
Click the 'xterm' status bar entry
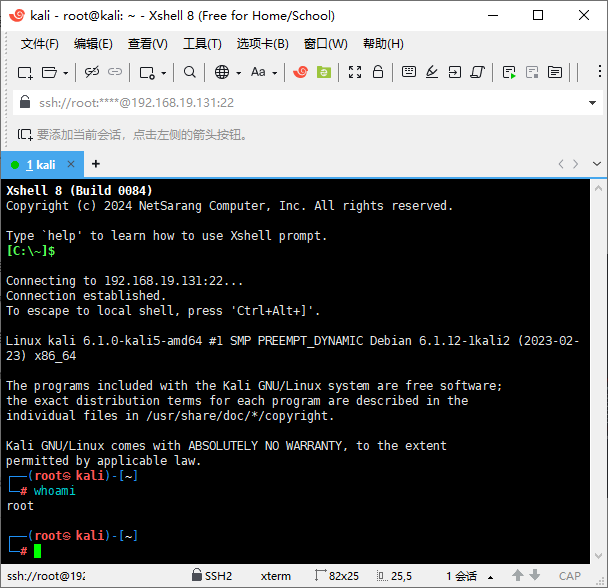pos(276,576)
